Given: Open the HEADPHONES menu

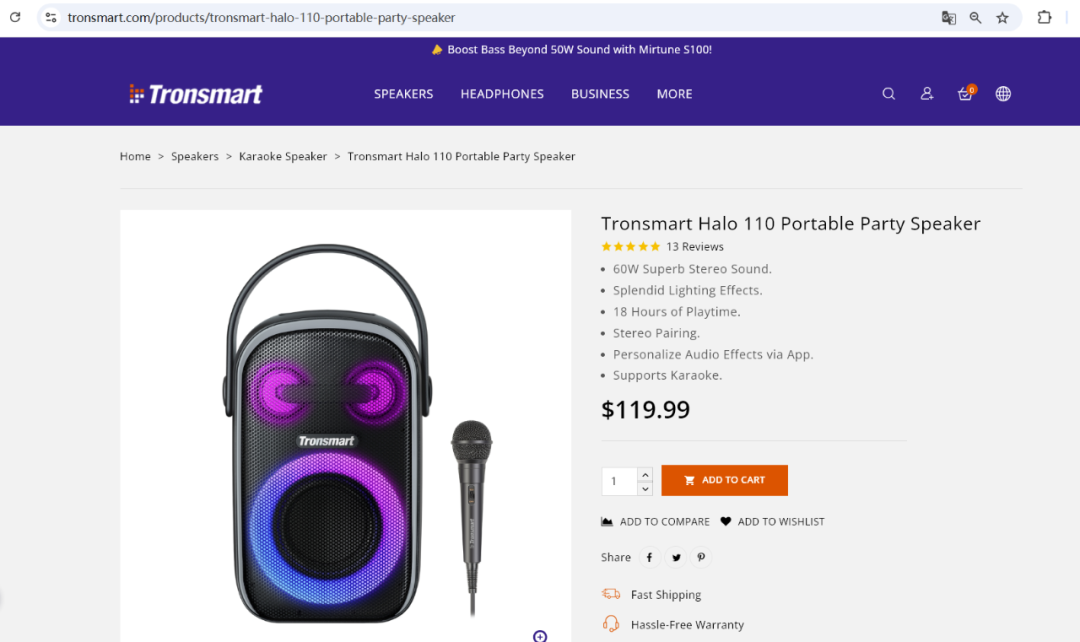Looking at the screenshot, I should click(x=502, y=94).
